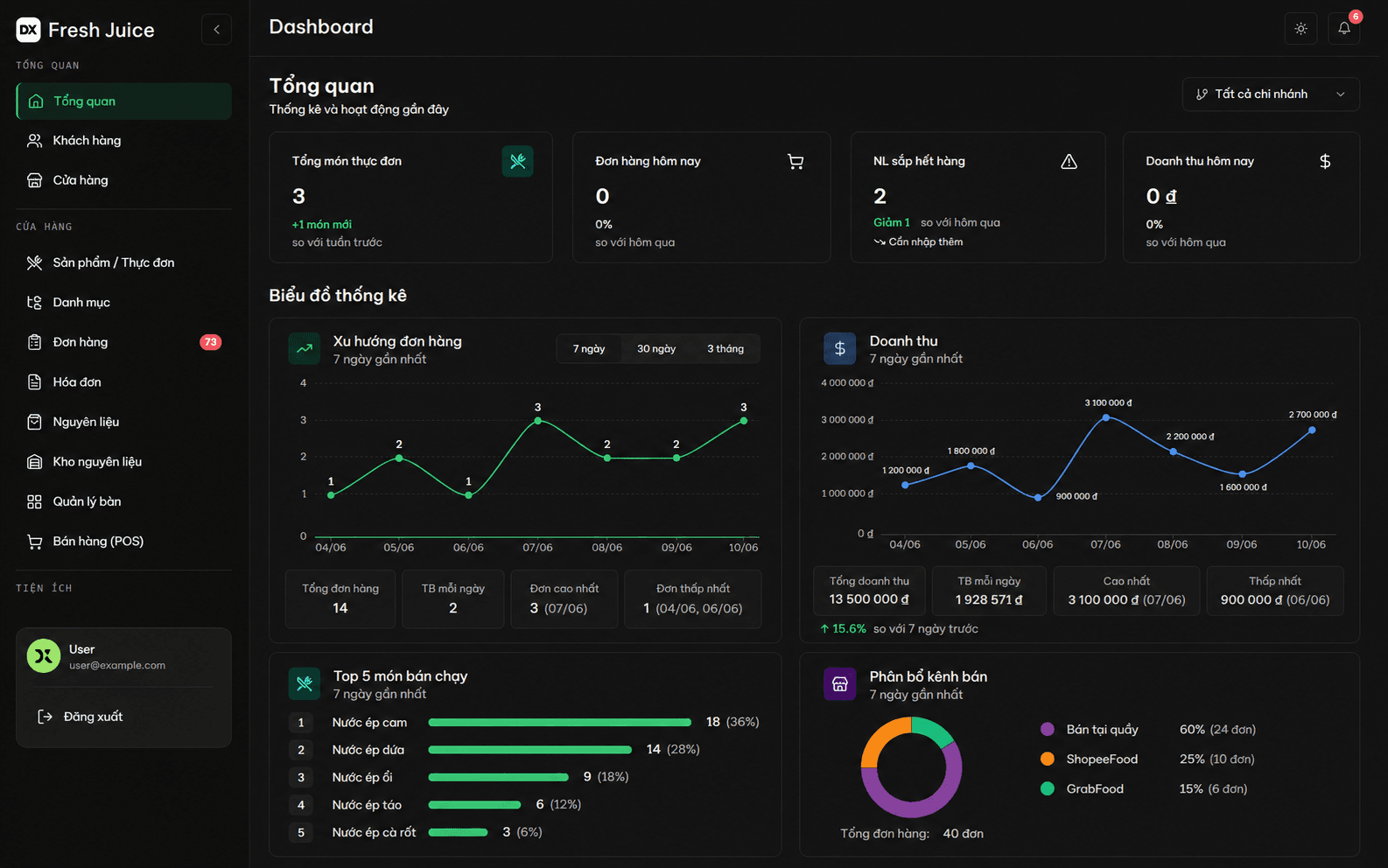
Task: Click the cart icon on Đơn hàng hôm nay card
Action: coord(796,161)
